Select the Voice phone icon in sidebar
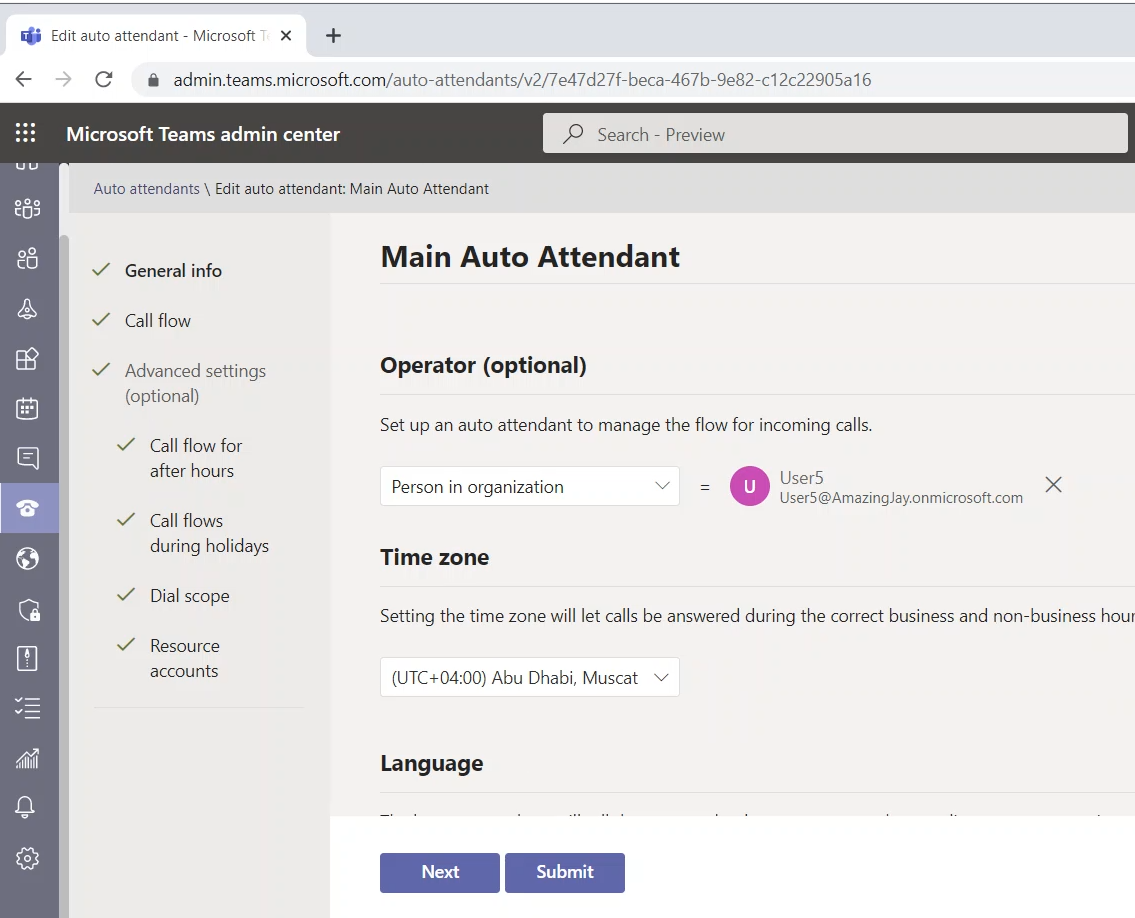The image size is (1135, 918). pyautogui.click(x=27, y=508)
